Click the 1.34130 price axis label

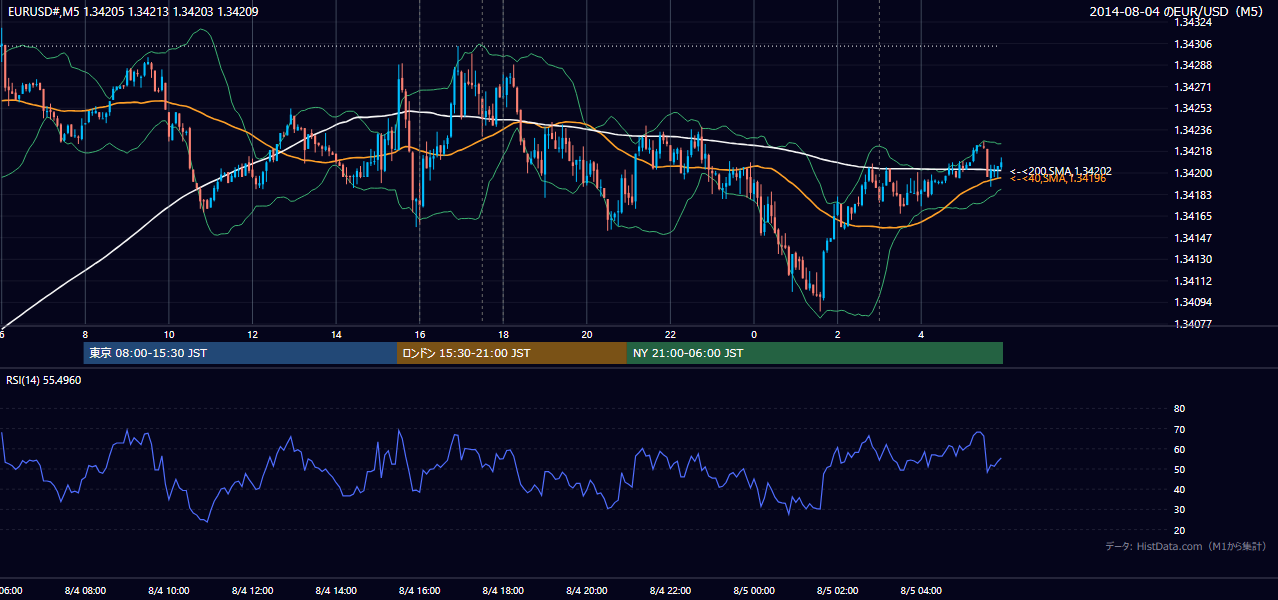1193,259
